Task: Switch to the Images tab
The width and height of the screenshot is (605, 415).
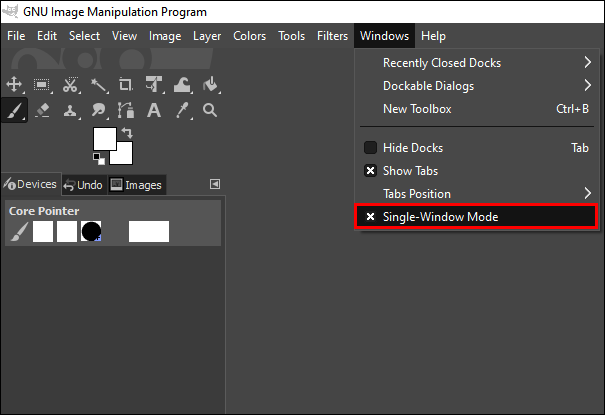Action: tap(137, 185)
